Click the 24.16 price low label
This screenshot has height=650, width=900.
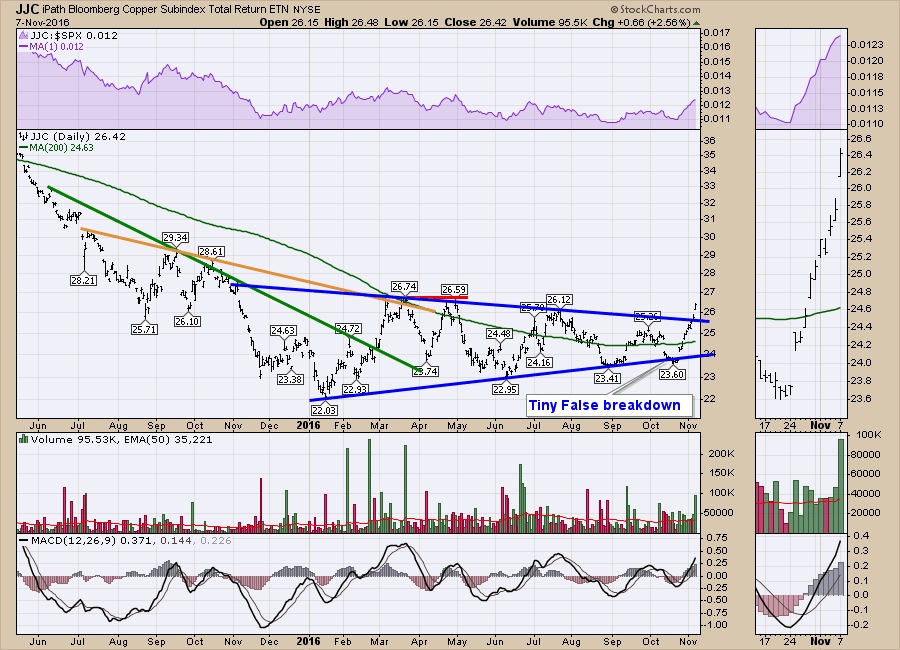click(539, 362)
